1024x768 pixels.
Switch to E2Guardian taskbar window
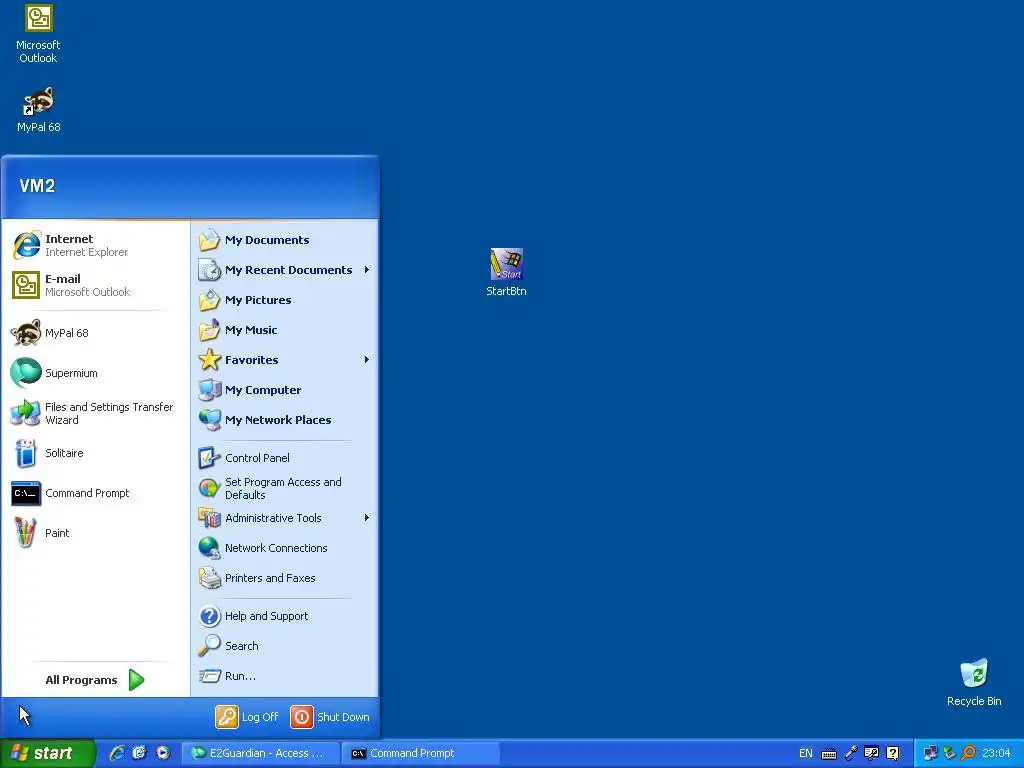[x=260, y=753]
